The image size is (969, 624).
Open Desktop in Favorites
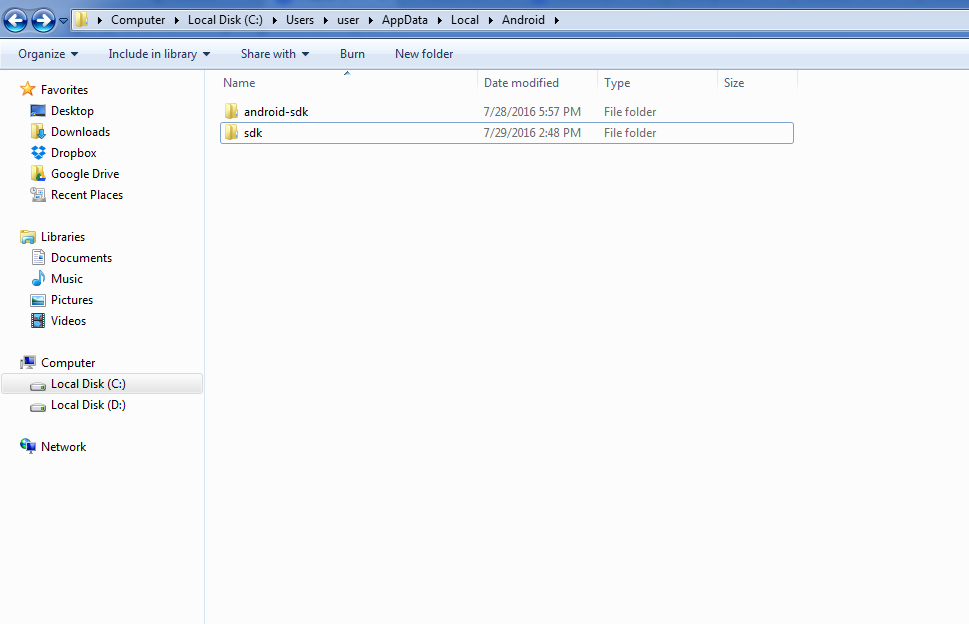click(x=72, y=111)
